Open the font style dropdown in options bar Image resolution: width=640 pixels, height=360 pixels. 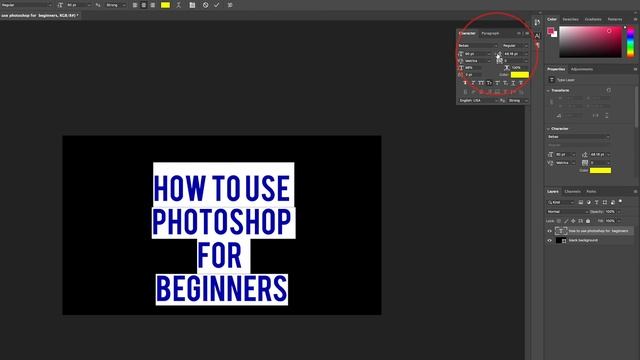point(26,5)
